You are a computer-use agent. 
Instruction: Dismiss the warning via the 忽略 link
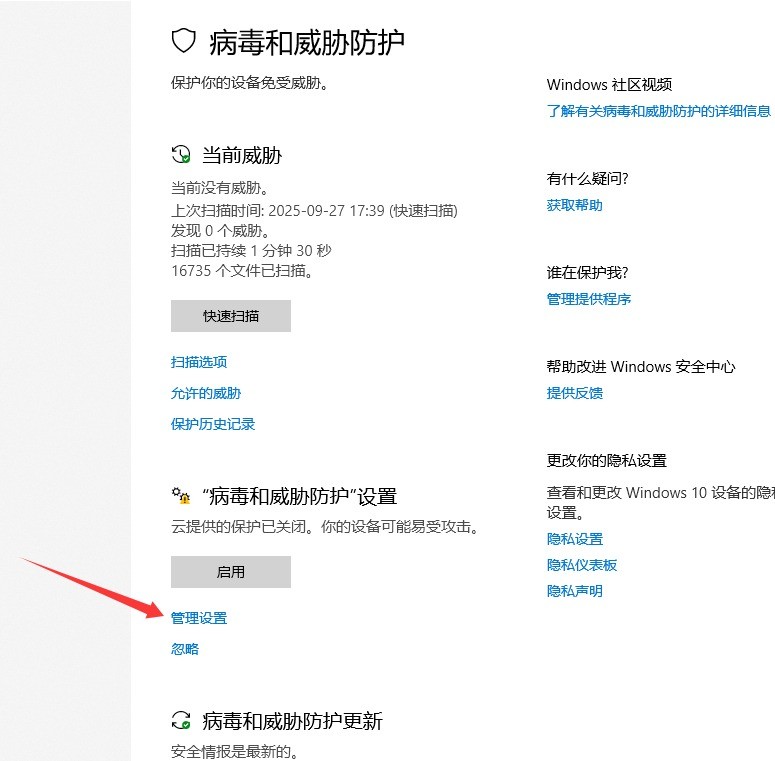tap(185, 649)
